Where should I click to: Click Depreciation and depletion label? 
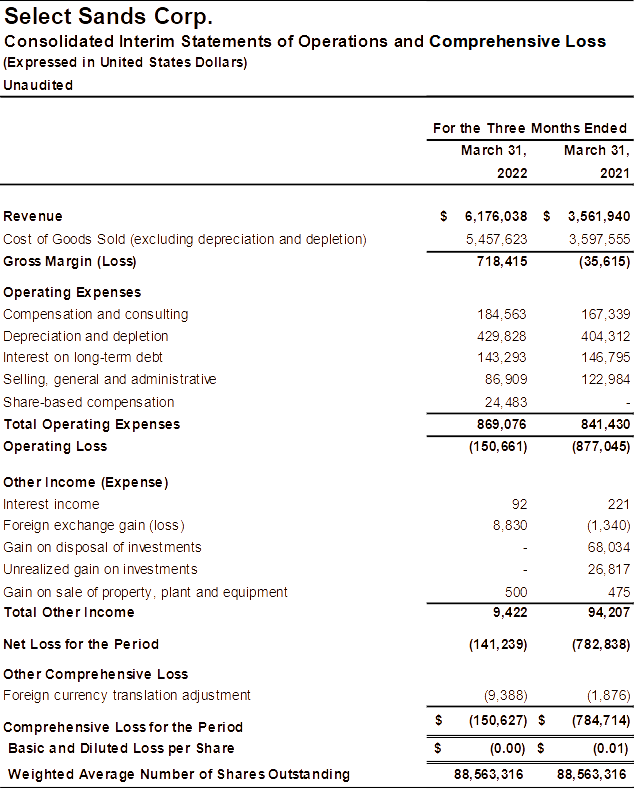[86, 336]
